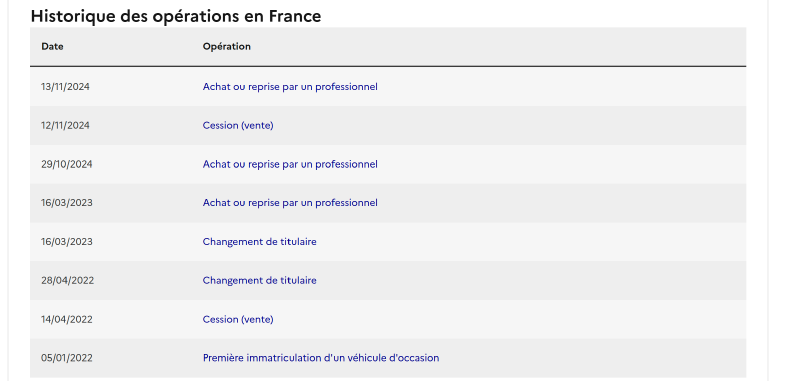Open the 29/10/2024 Achat ou reprise entry

[290, 164]
